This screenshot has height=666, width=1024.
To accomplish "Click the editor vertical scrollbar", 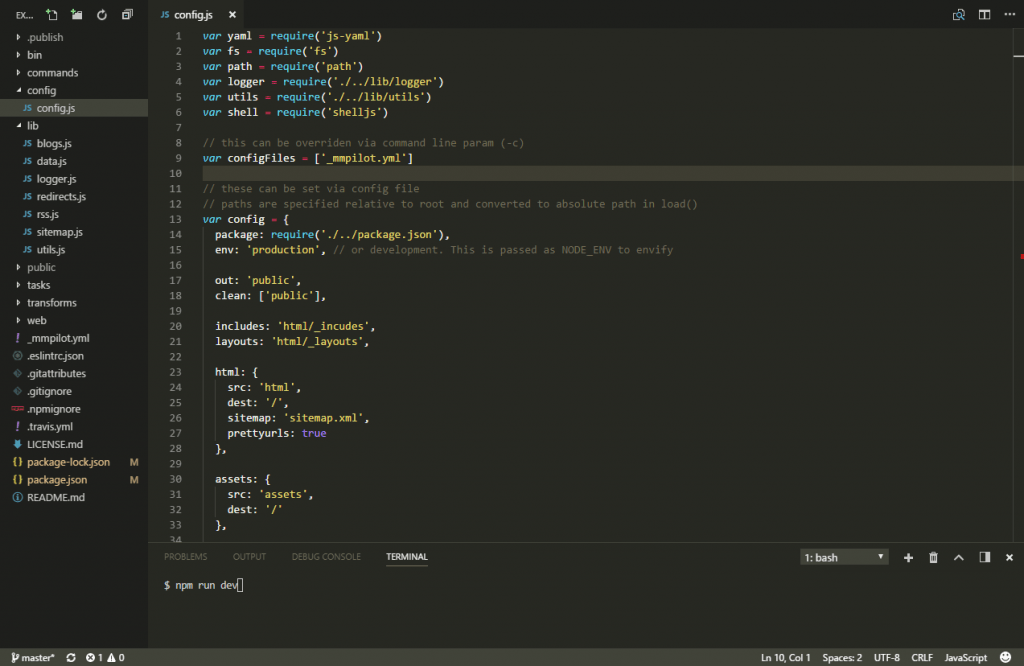I will pos(1018,285).
